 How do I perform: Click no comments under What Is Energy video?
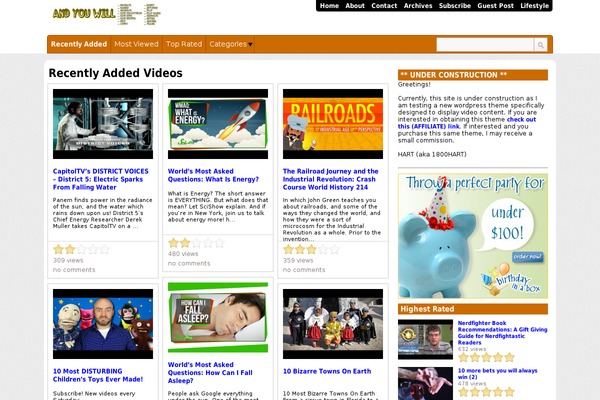click(189, 263)
